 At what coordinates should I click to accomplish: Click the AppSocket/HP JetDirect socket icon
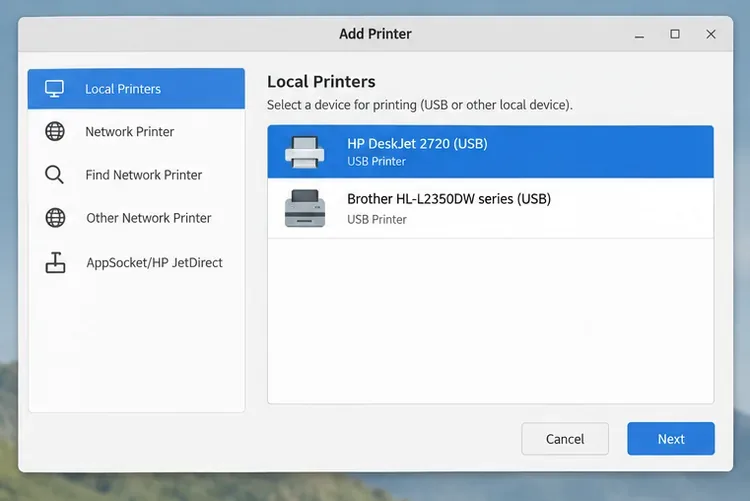[55, 262]
